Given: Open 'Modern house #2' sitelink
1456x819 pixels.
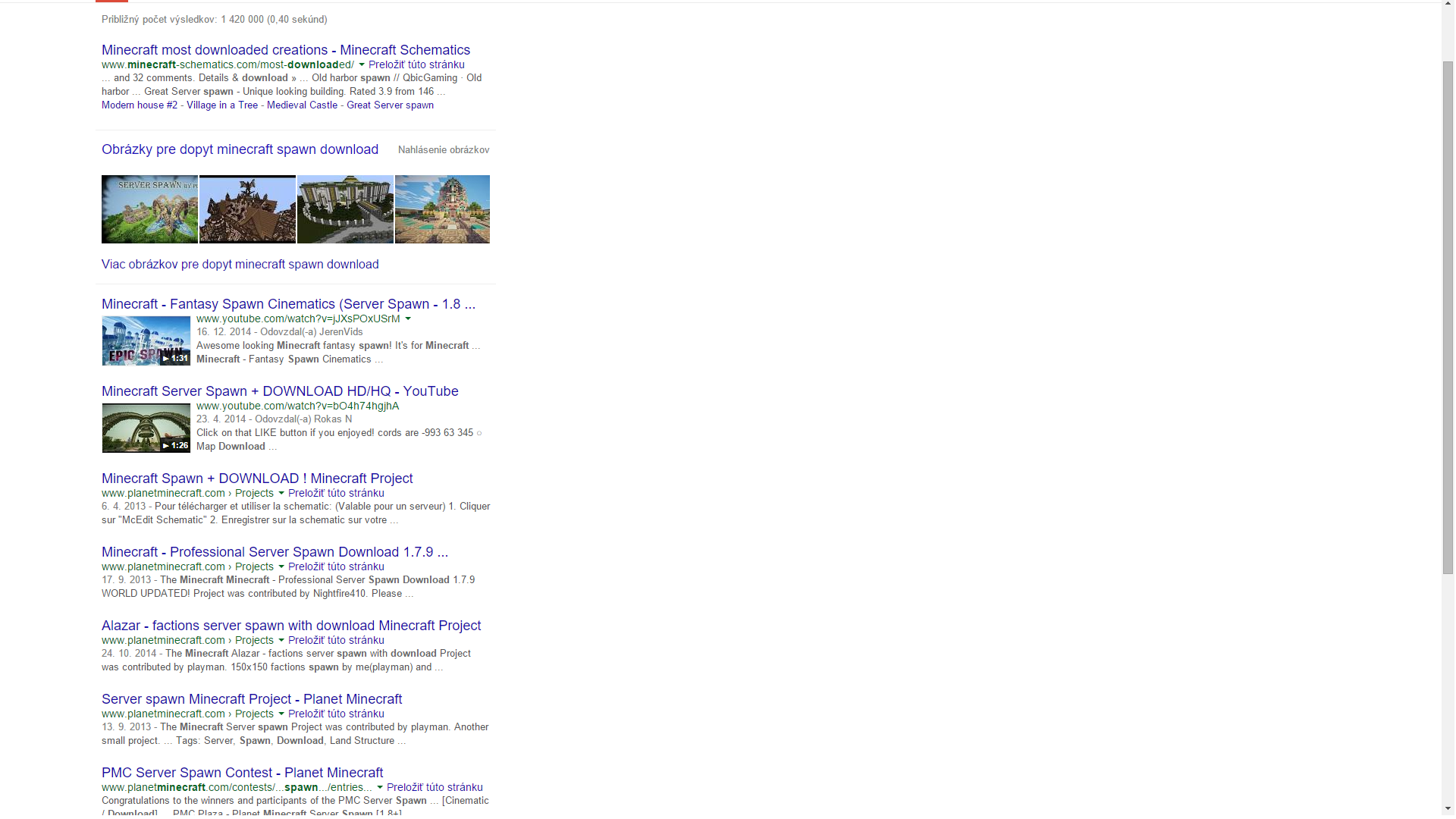Looking at the screenshot, I should click(140, 105).
